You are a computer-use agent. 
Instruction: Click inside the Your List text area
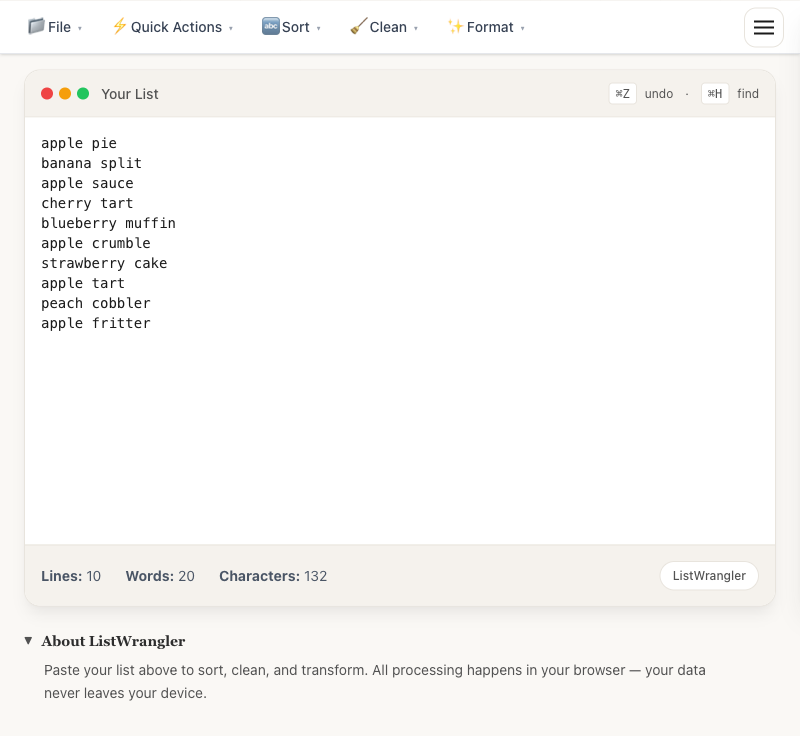pos(400,330)
